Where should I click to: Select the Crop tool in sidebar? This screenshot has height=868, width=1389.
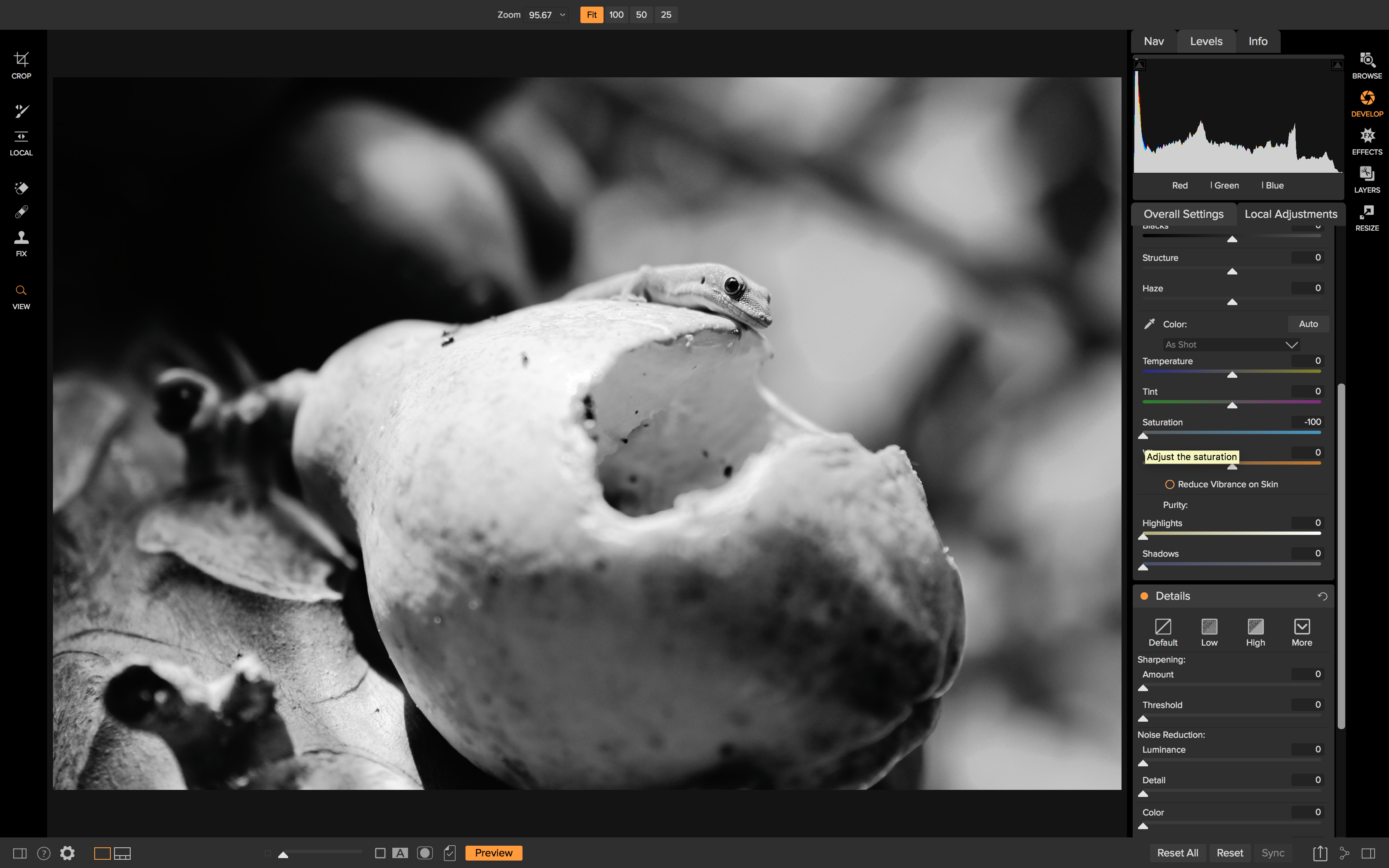pos(21,64)
